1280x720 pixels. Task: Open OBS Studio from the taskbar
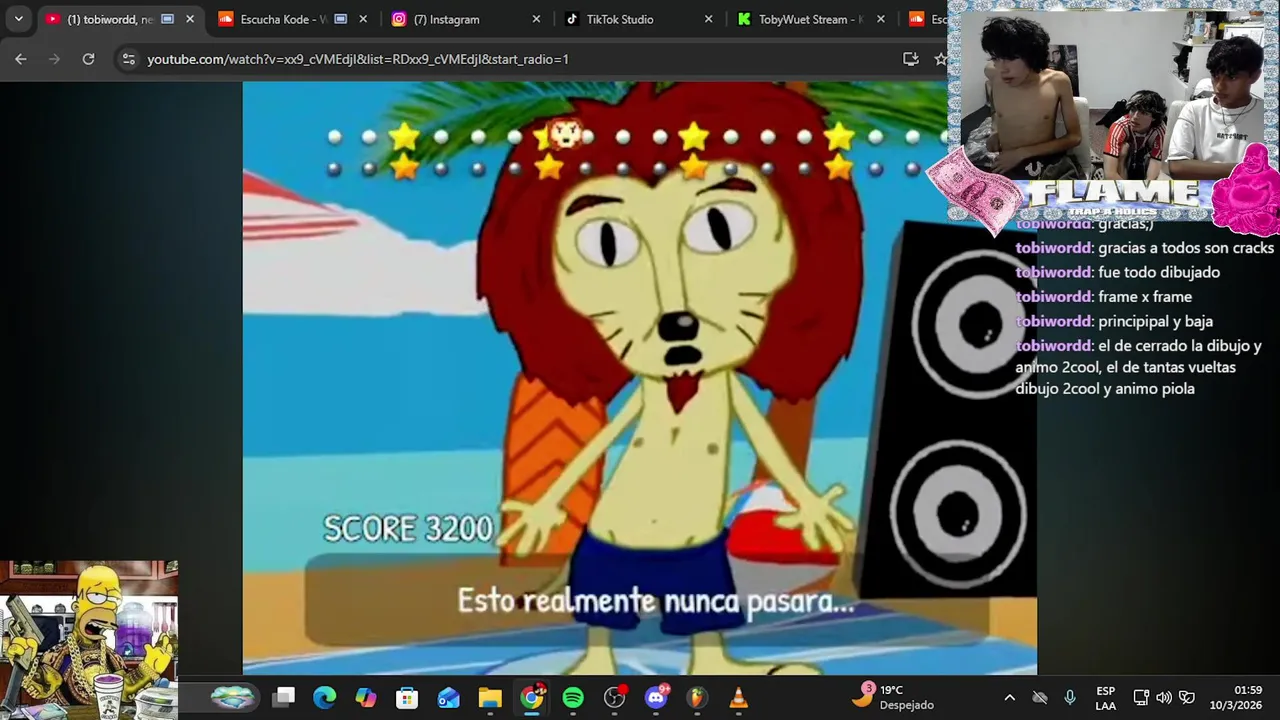[615, 697]
